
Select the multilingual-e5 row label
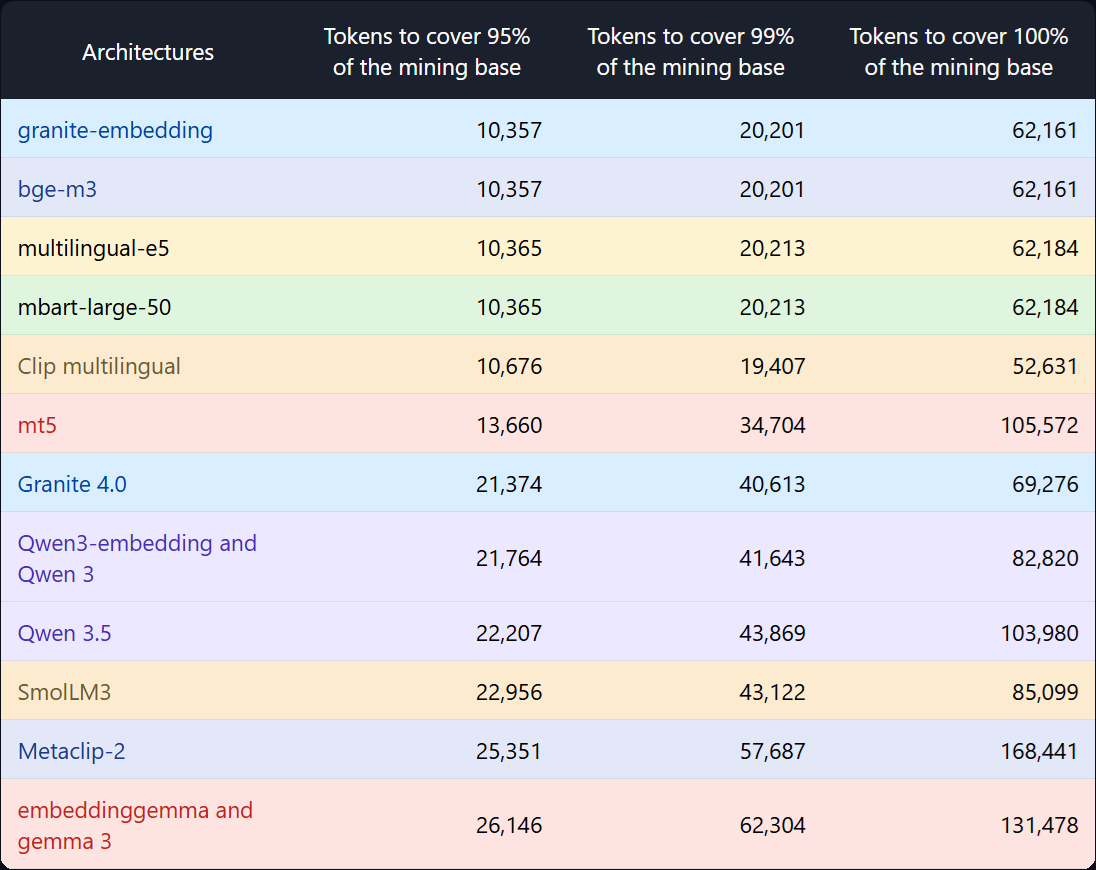(x=94, y=248)
